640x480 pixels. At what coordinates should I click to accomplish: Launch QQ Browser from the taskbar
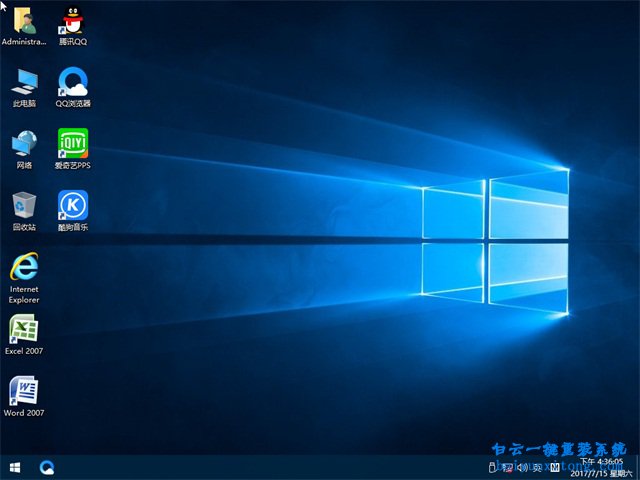(x=47, y=467)
